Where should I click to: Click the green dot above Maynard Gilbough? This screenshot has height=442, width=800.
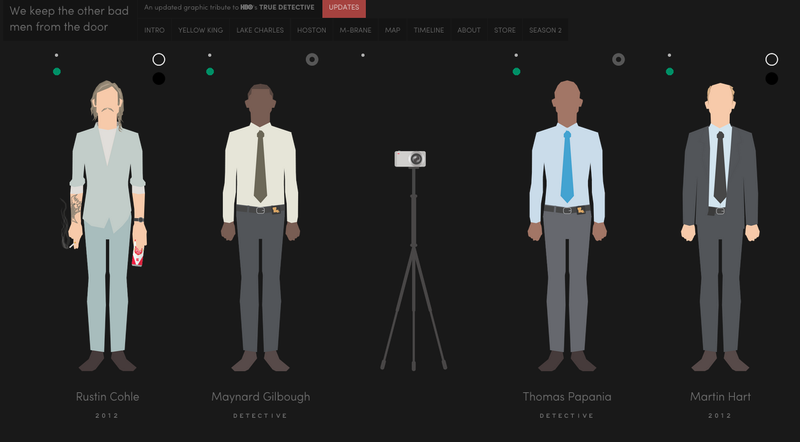click(x=210, y=71)
